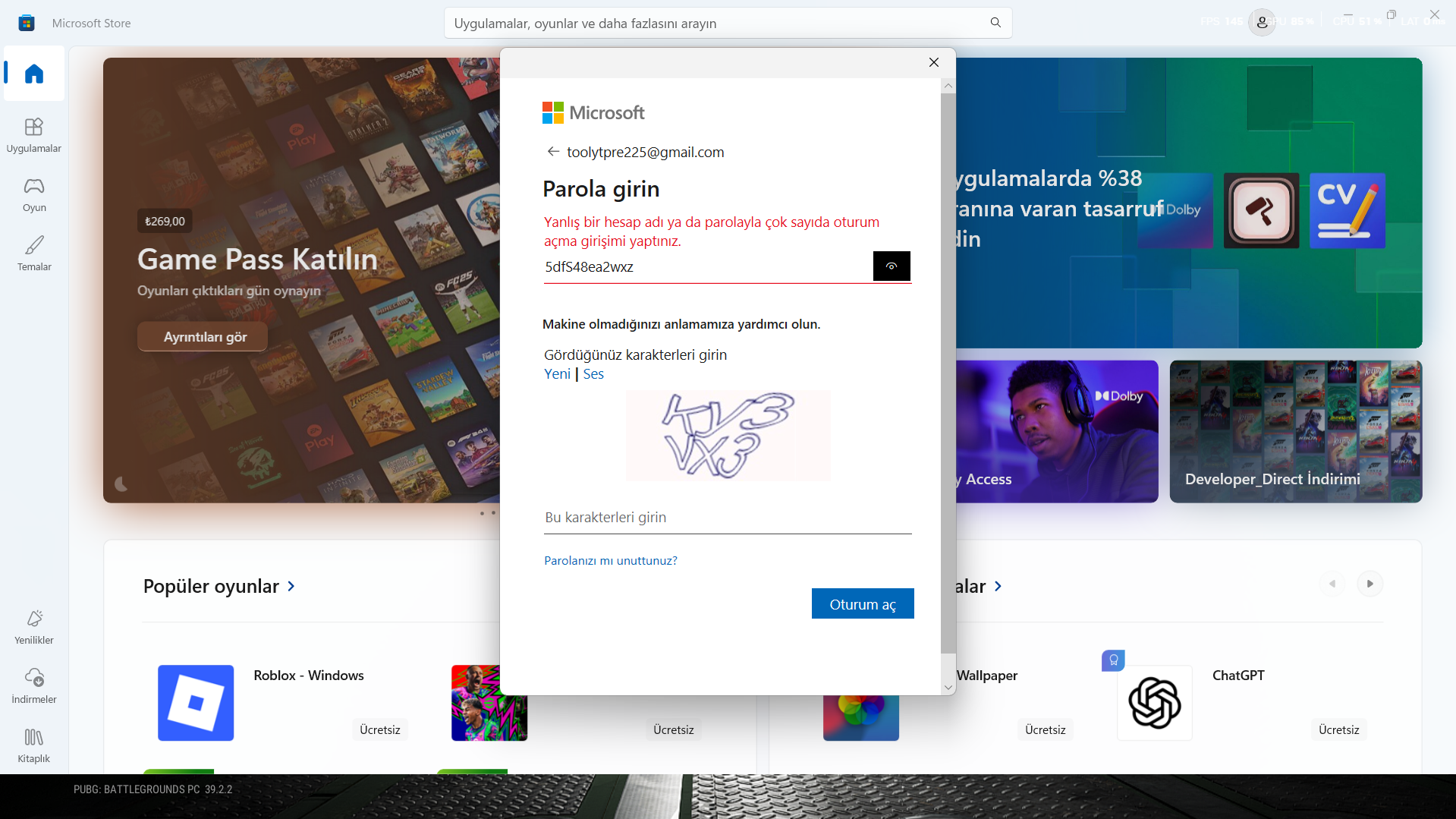The image size is (1456, 819).
Task: Open the ChatGPT app icon
Action: (x=1155, y=703)
